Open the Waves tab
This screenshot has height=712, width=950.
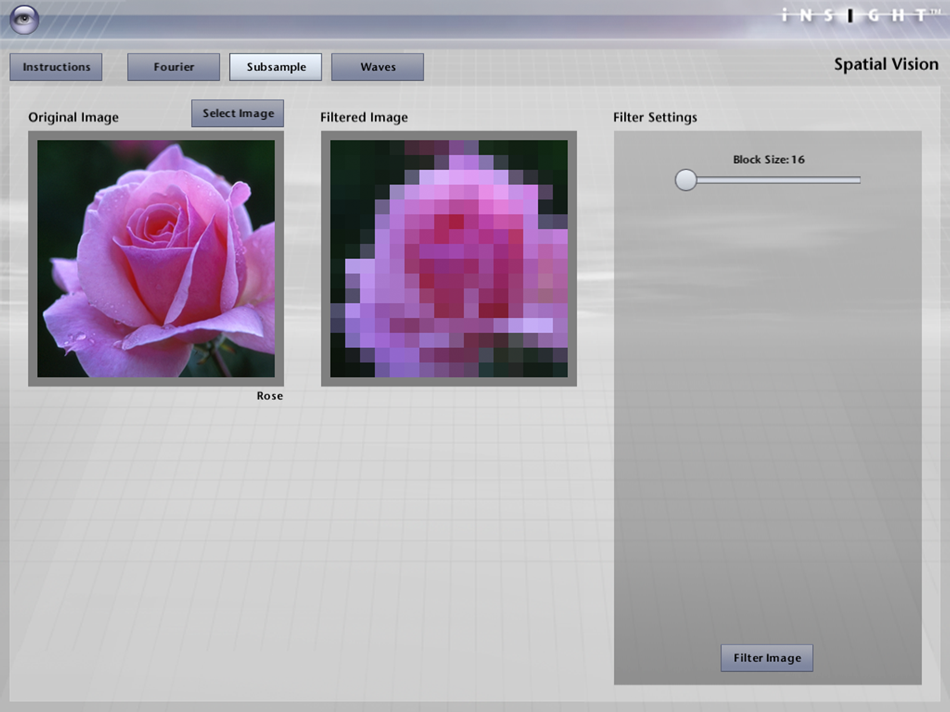coord(377,67)
